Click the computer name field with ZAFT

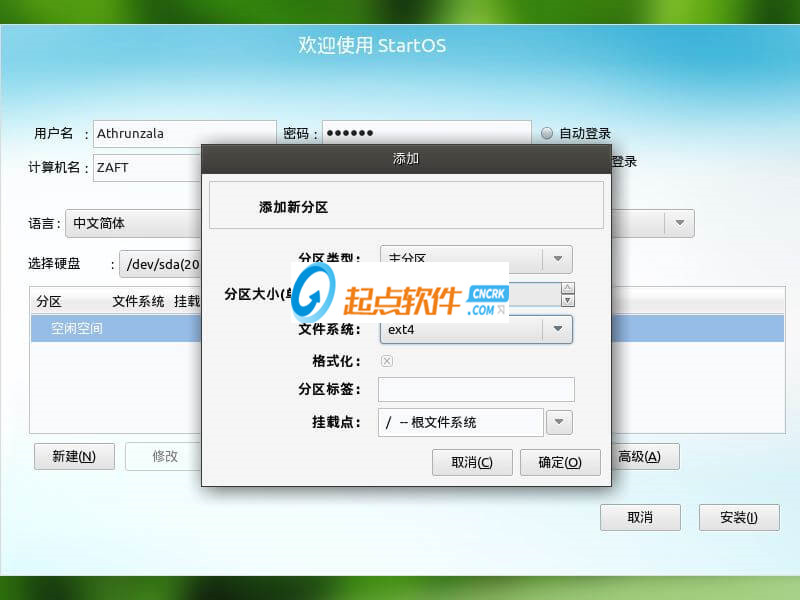pyautogui.click(x=147, y=168)
